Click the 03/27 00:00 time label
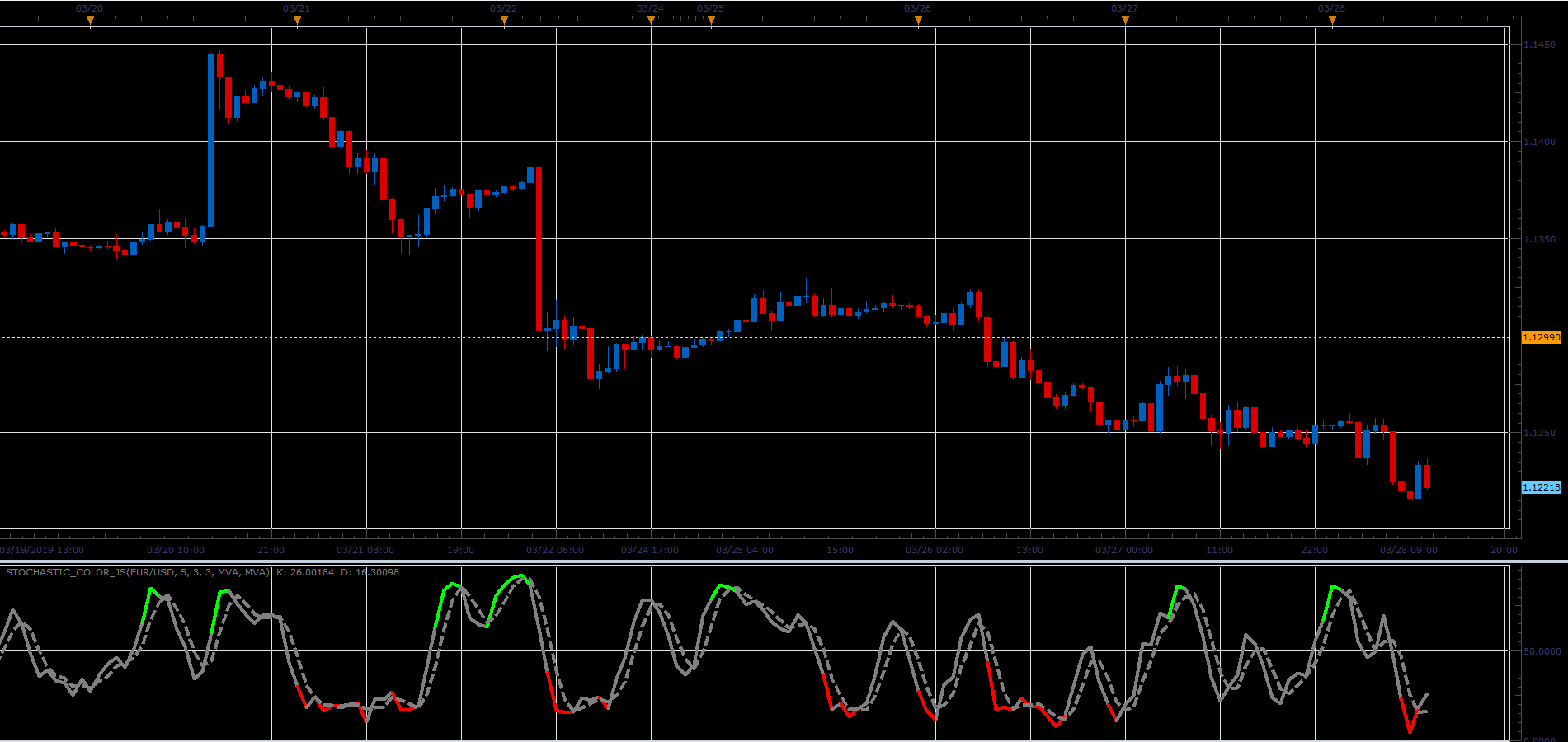Viewport: 1568px width, 742px height. [1124, 550]
